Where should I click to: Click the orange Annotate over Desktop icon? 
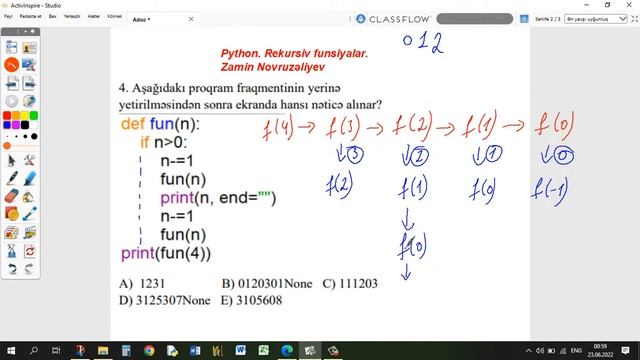tap(11, 65)
